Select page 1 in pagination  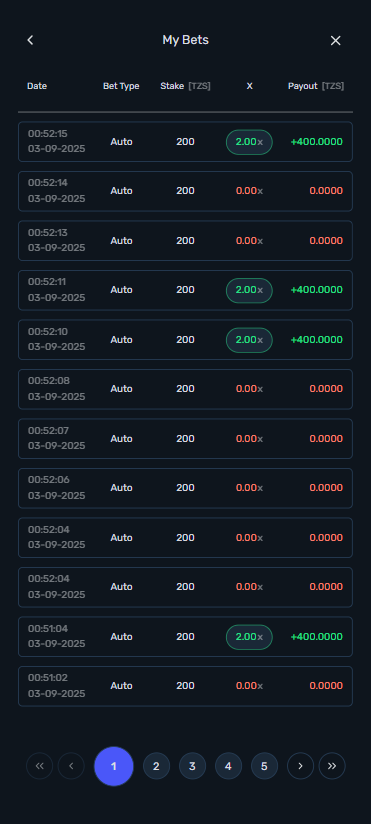click(114, 766)
